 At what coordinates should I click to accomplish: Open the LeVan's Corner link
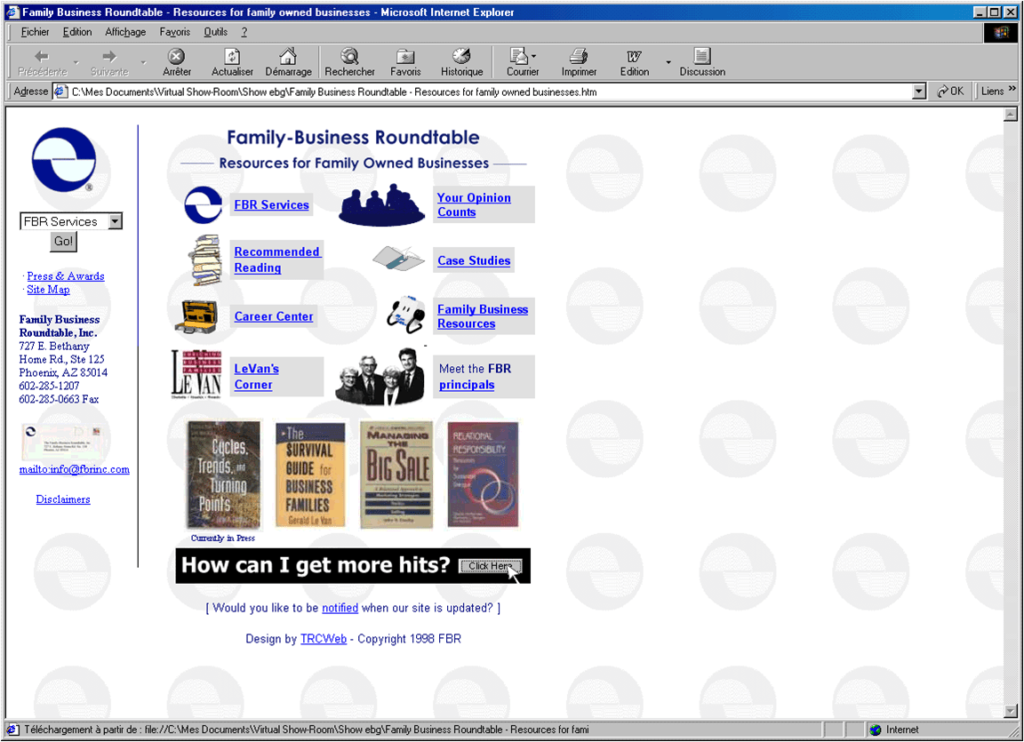pyautogui.click(x=257, y=377)
